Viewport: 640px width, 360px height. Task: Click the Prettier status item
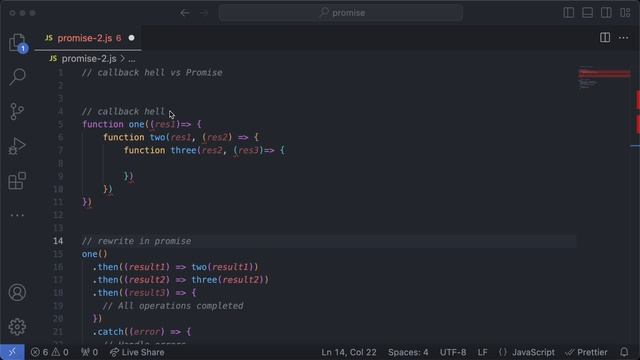(587, 352)
